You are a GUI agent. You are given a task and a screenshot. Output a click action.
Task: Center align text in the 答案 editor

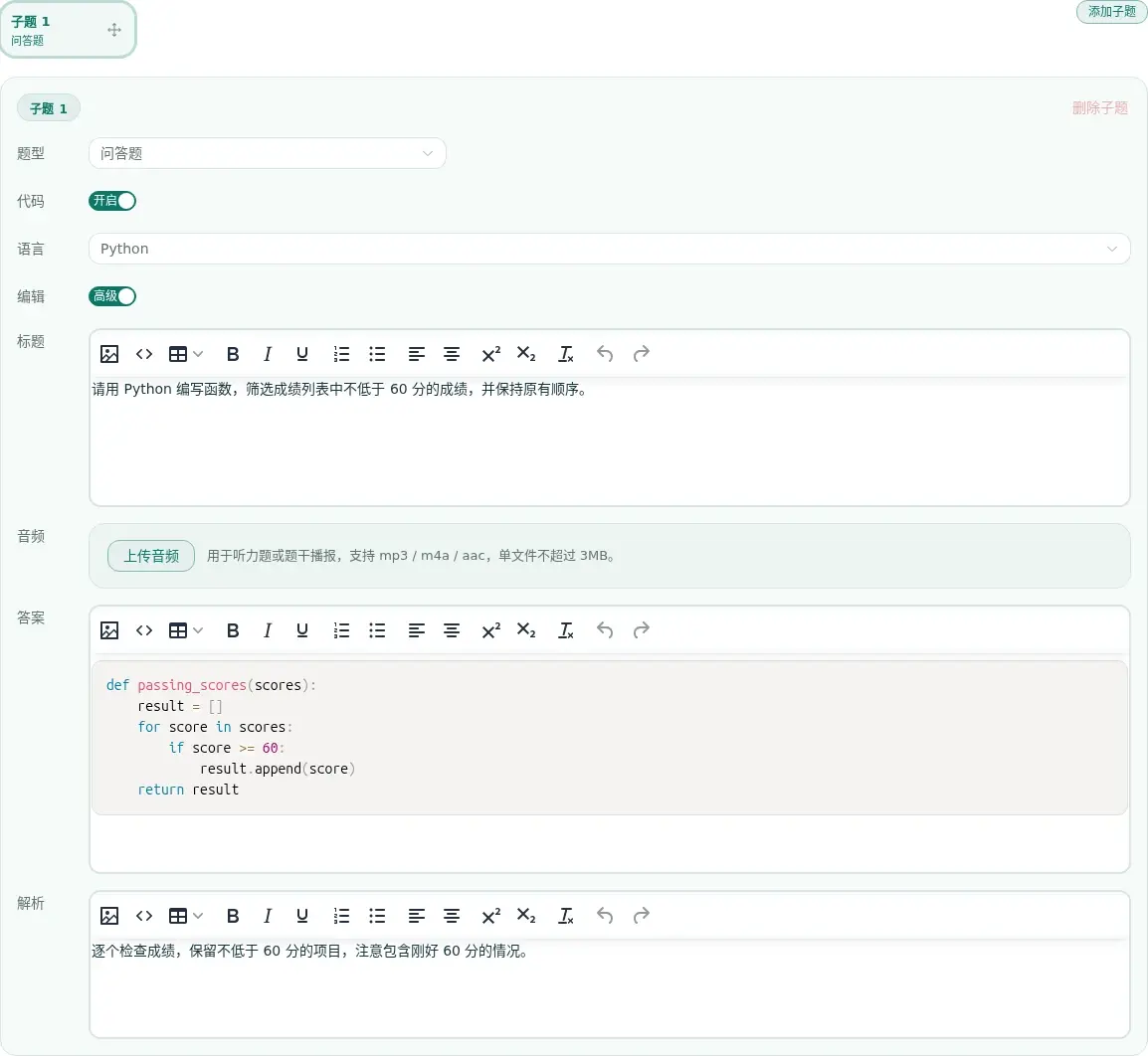pos(452,630)
